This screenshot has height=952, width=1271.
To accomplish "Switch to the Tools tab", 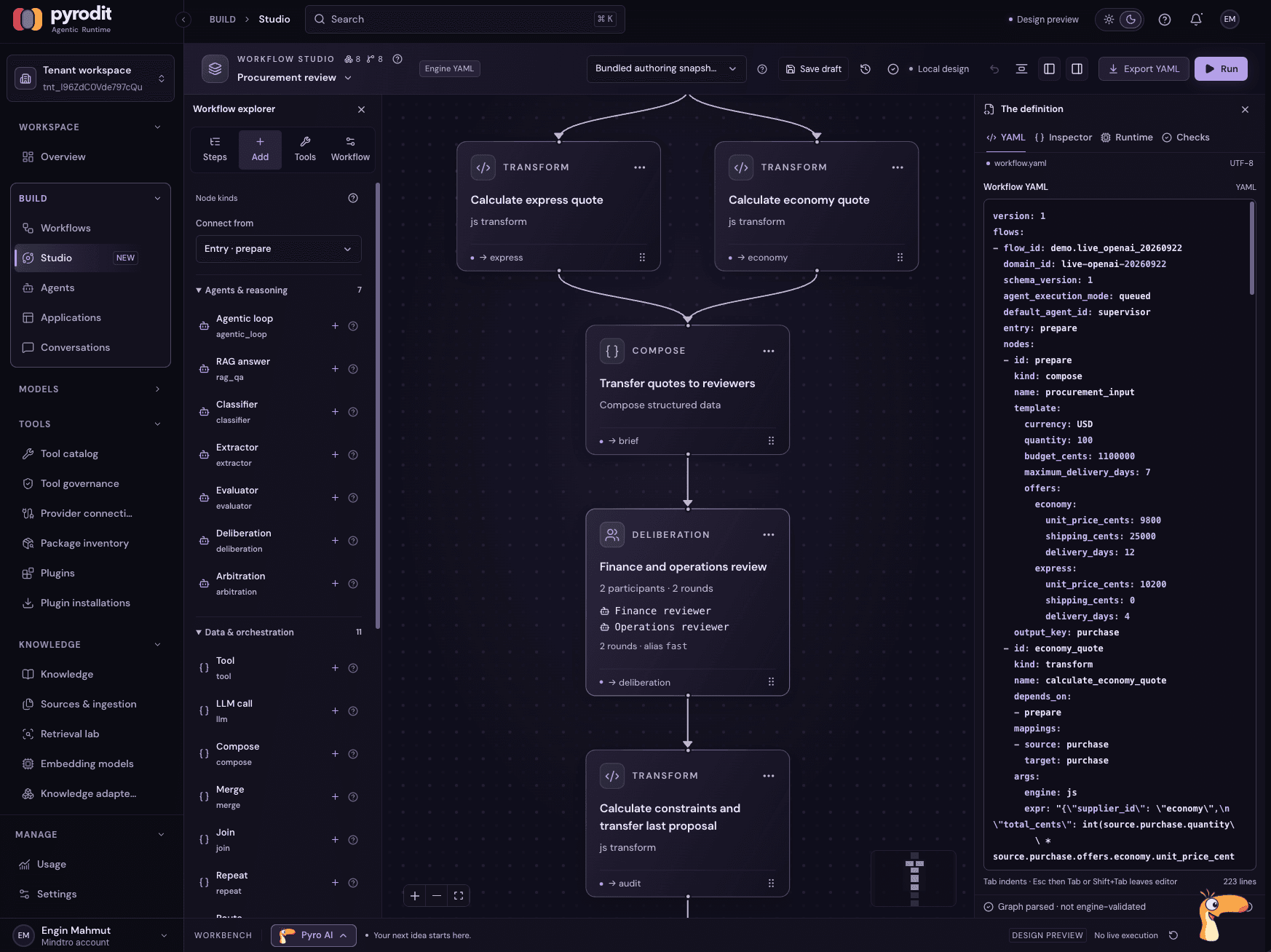I will coord(305,149).
